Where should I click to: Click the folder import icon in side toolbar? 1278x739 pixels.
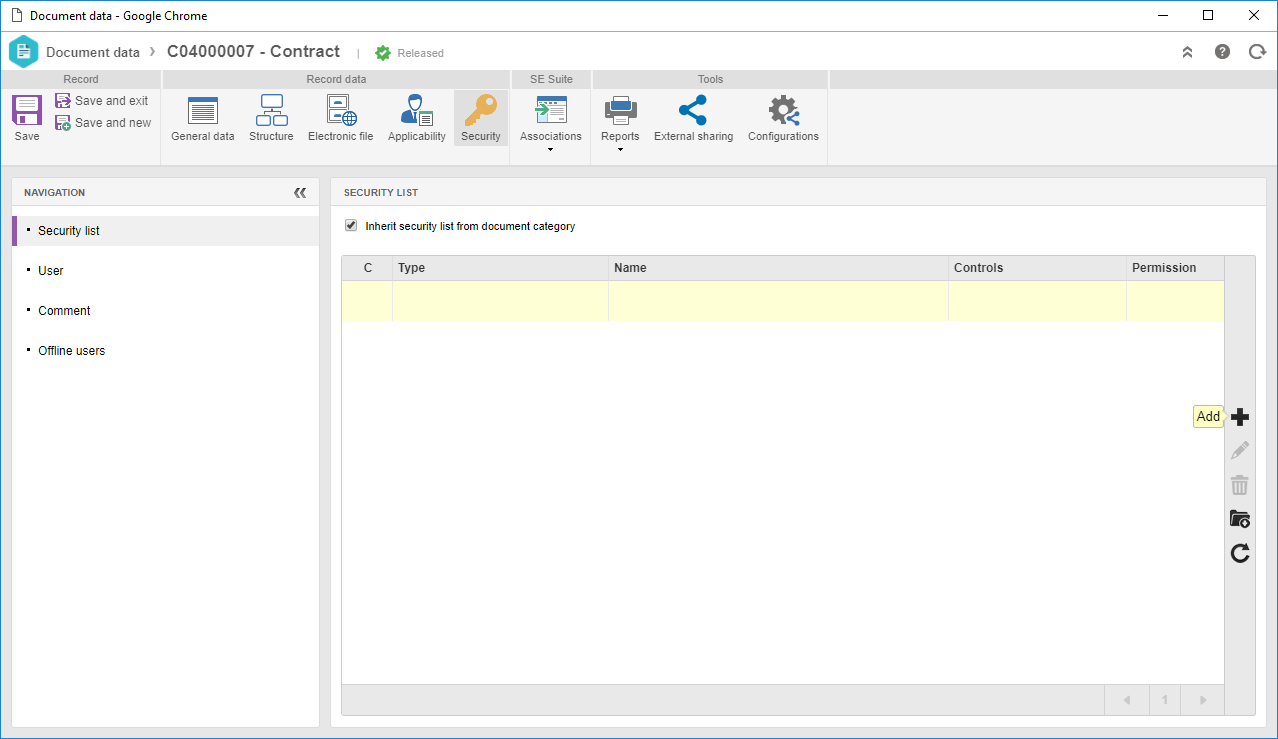pos(1240,519)
